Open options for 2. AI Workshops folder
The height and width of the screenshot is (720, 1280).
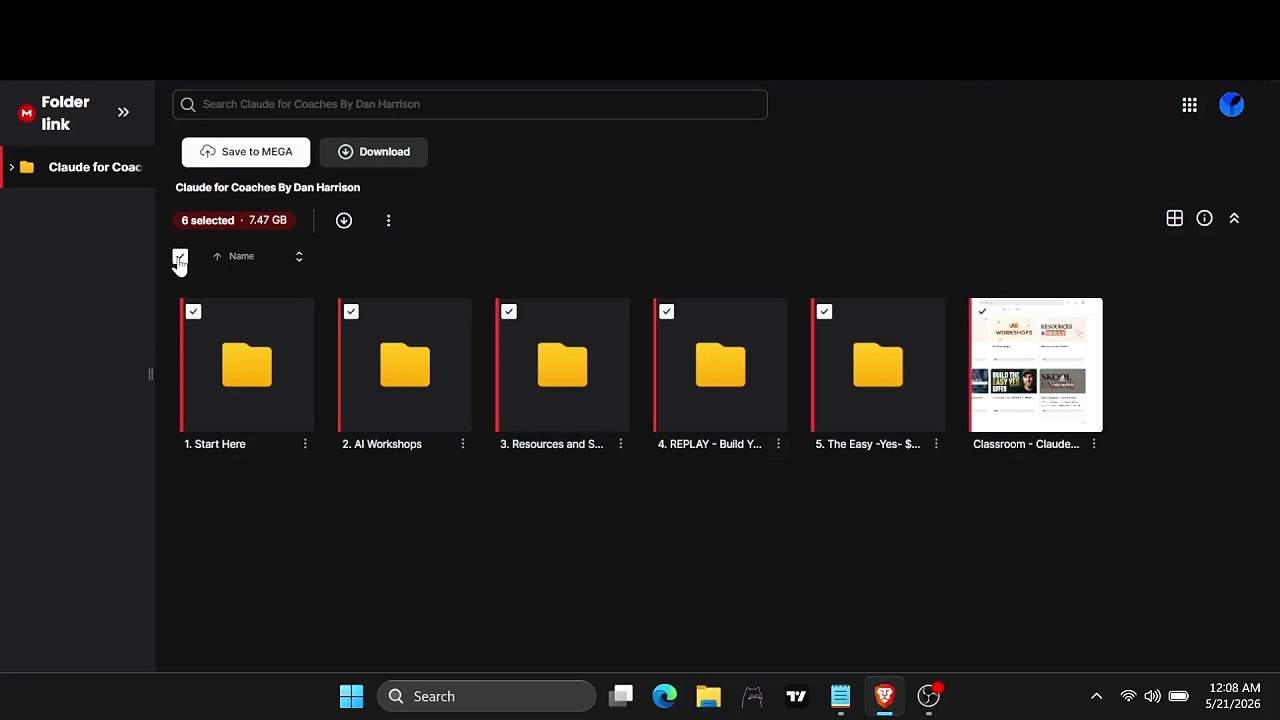pos(462,444)
